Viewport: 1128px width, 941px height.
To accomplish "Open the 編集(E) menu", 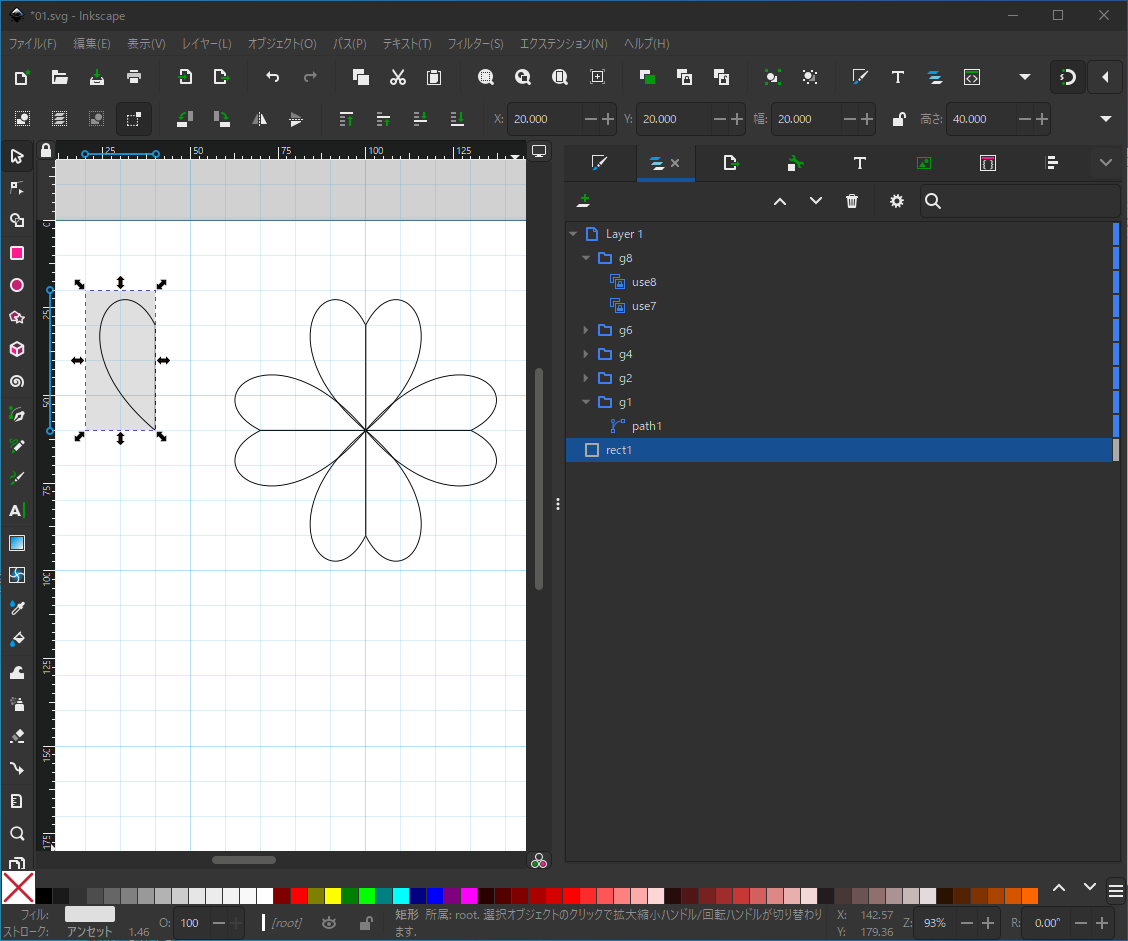I will click(x=91, y=43).
